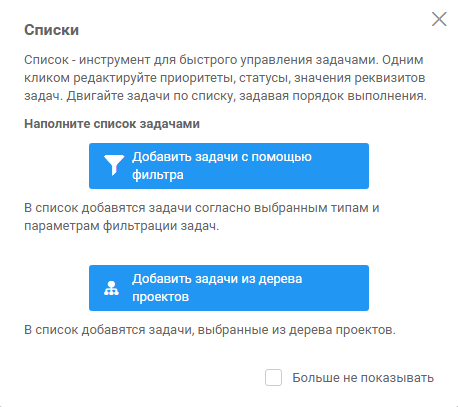Click the Больше не показывать label text
Screen dimensions: 458x407
[x=363, y=378]
